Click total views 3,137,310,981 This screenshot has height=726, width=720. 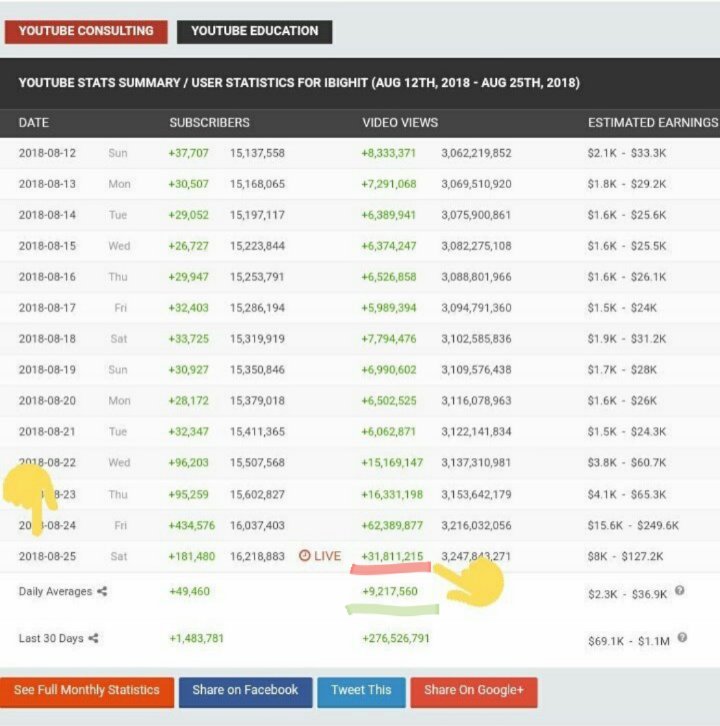476,463
